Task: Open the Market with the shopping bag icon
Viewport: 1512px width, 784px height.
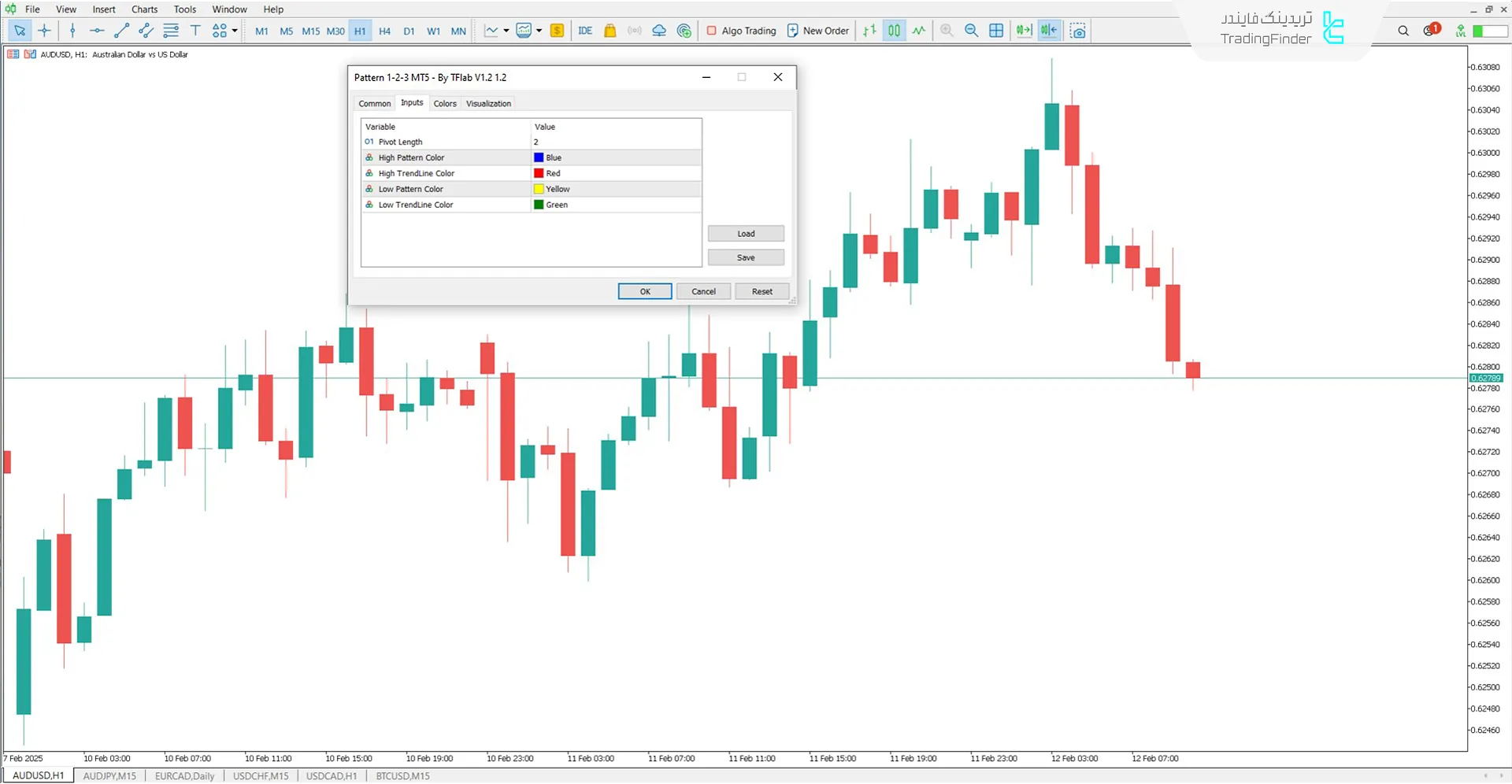Action: 610,30
